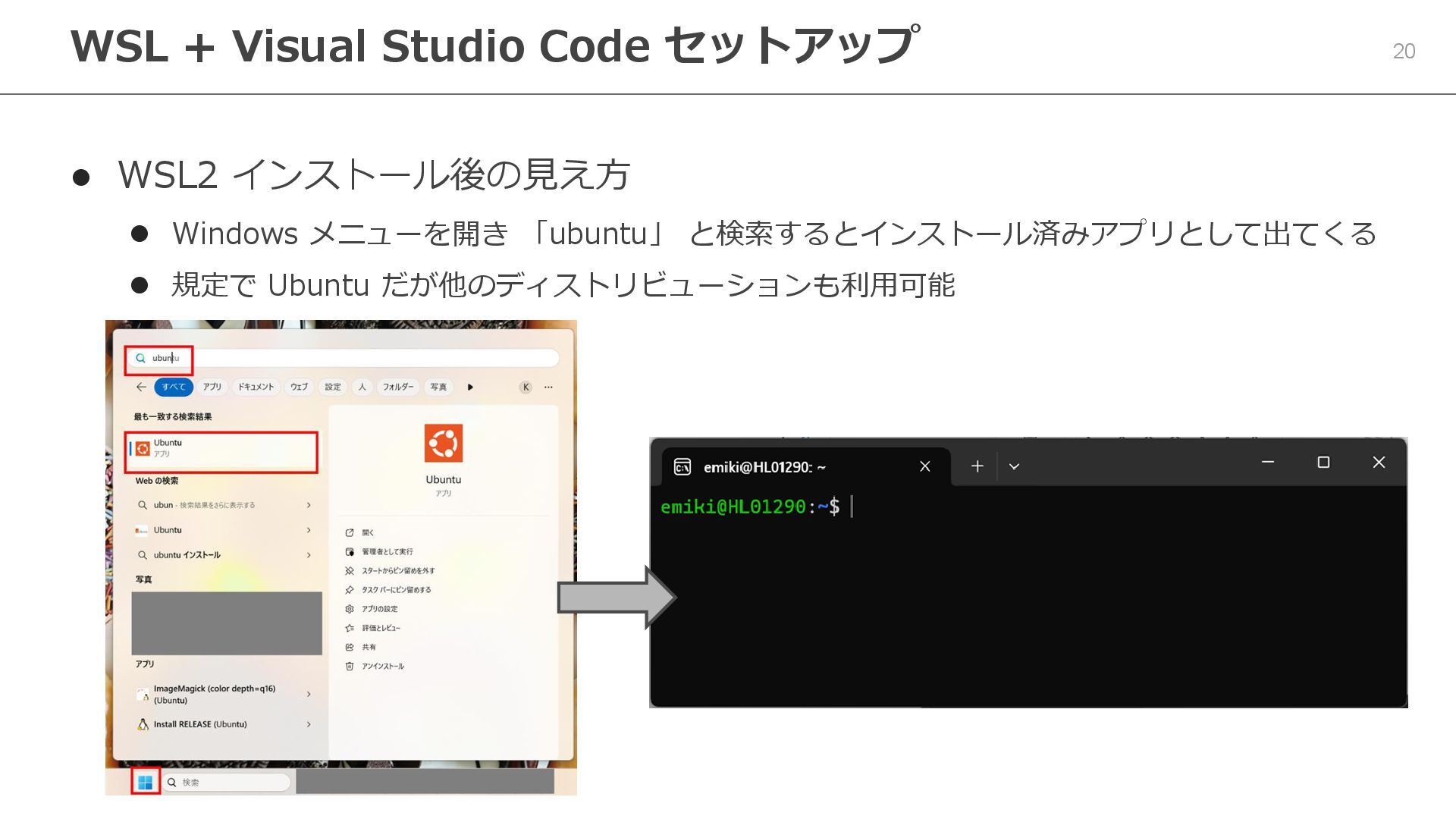Go back with the left arrow icon
Image resolution: width=1456 pixels, height=819 pixels.
[141, 387]
